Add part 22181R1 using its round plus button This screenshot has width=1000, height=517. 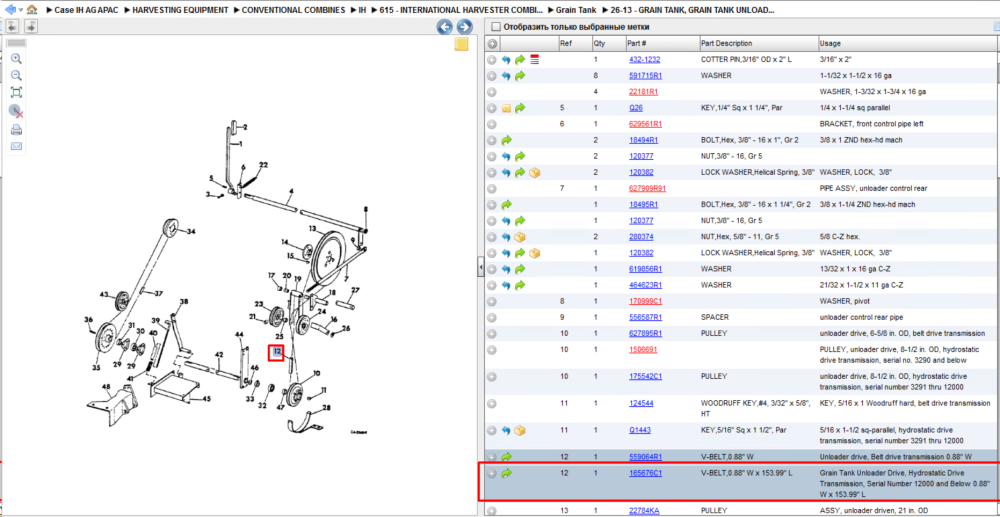[x=492, y=92]
